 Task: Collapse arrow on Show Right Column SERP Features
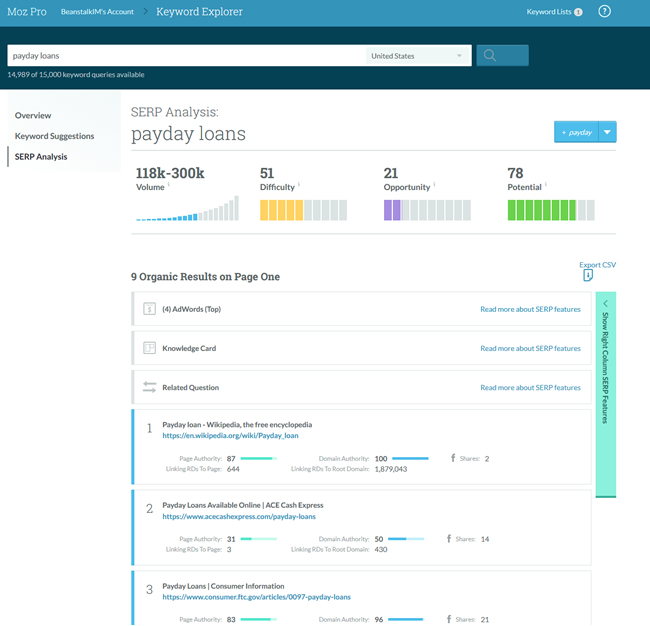[x=605, y=303]
